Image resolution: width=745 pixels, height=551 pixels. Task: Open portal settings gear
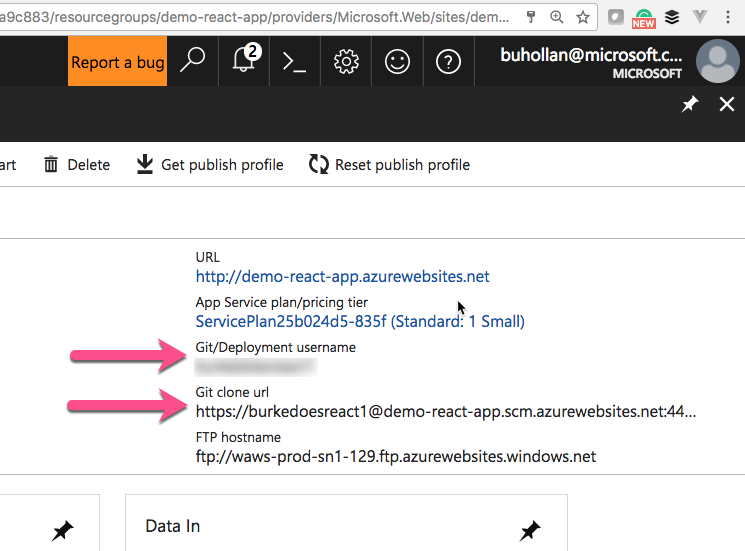[346, 61]
